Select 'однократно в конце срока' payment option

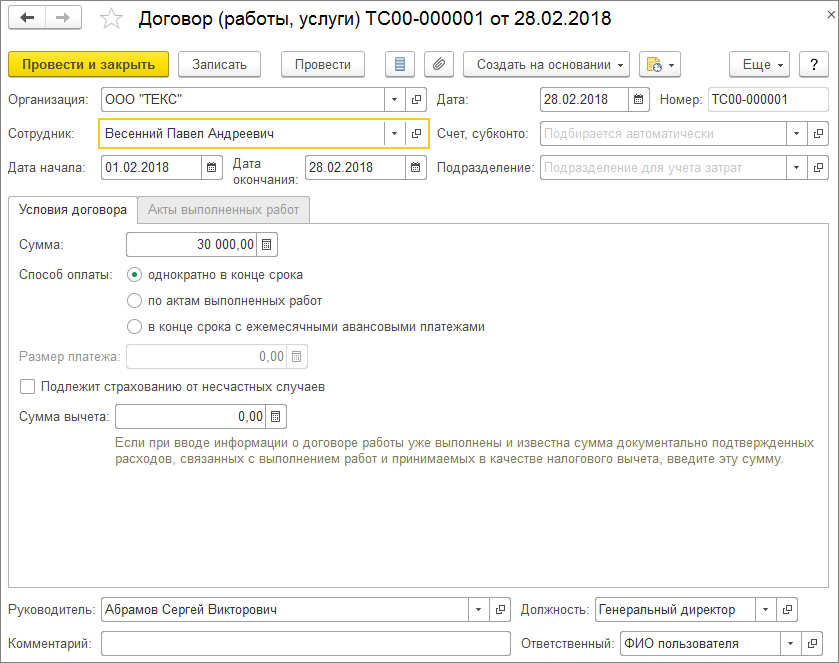click(x=135, y=274)
